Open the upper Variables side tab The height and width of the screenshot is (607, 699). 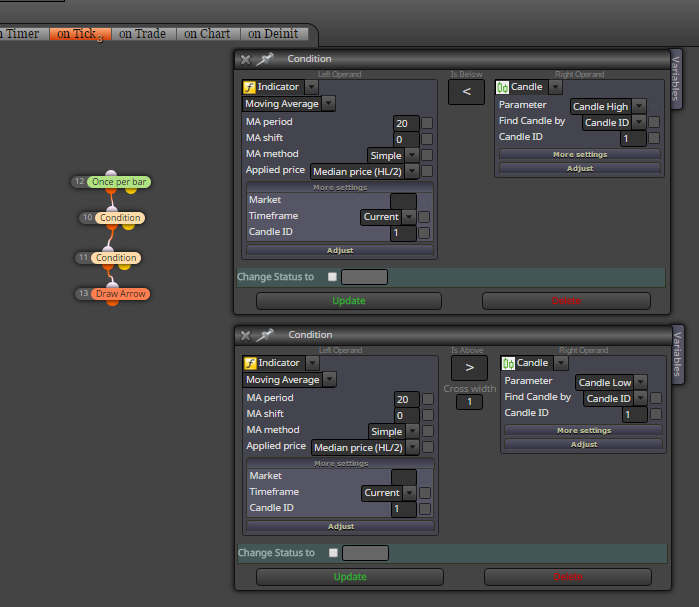tap(676, 78)
